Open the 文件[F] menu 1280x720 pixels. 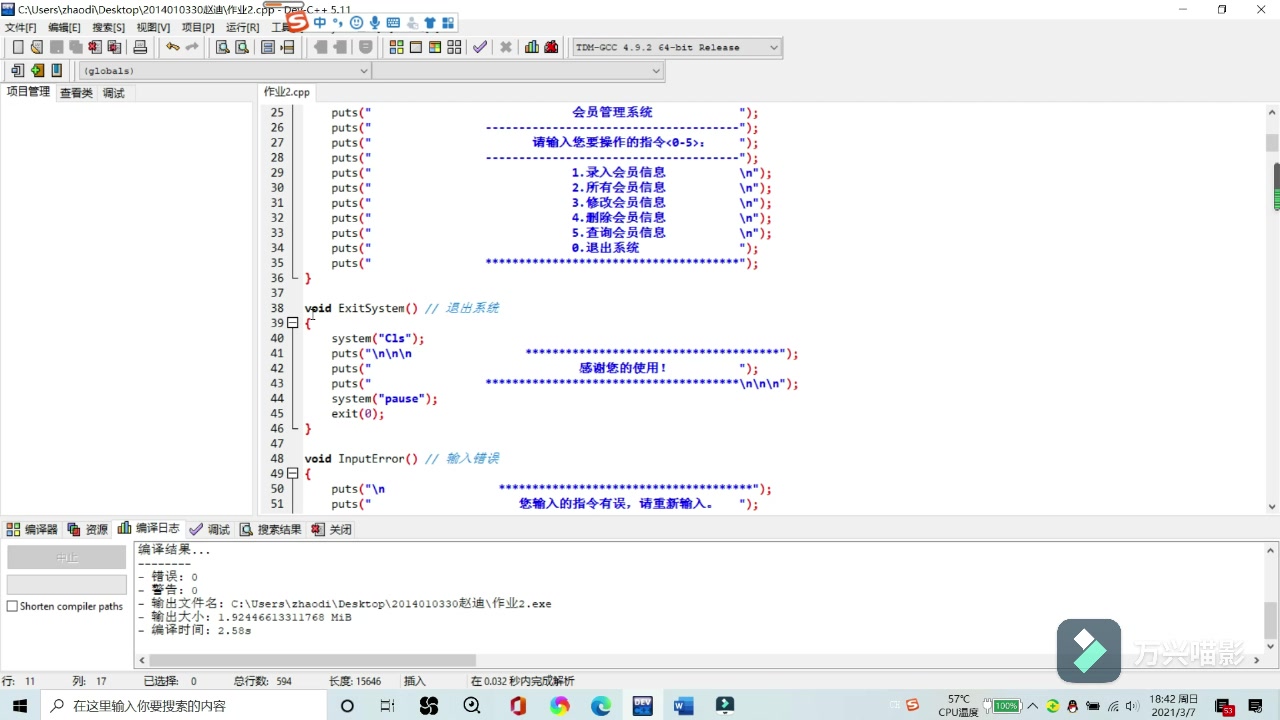coord(20,28)
